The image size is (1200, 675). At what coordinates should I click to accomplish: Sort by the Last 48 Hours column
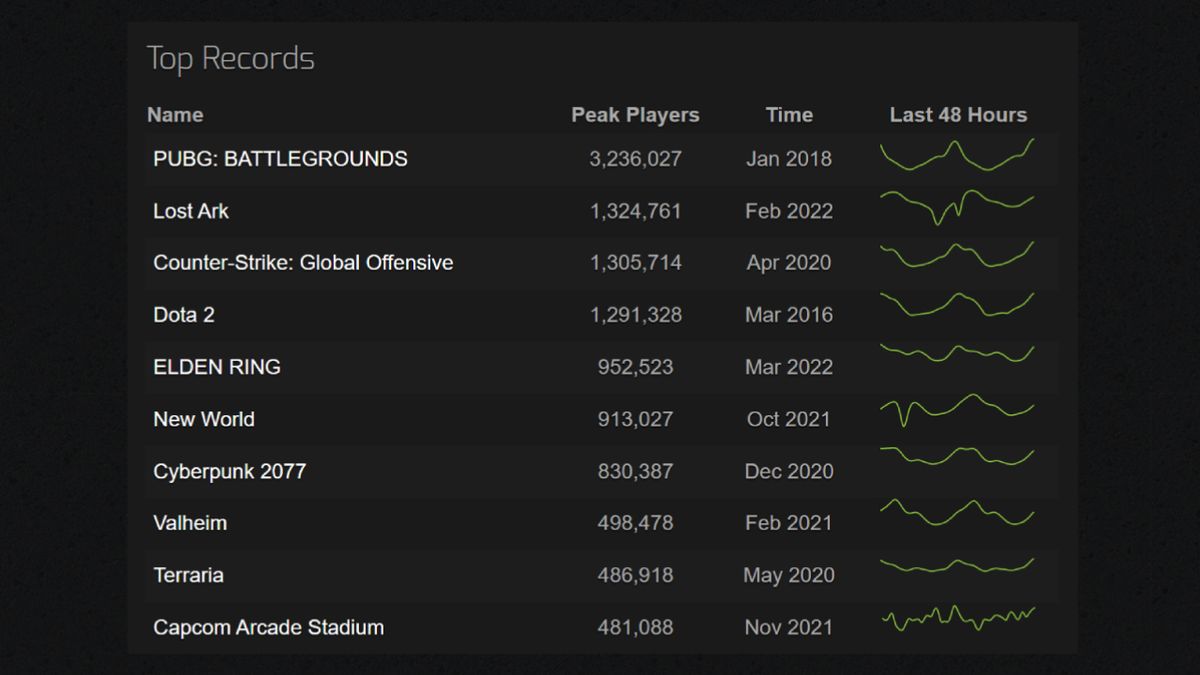(958, 114)
